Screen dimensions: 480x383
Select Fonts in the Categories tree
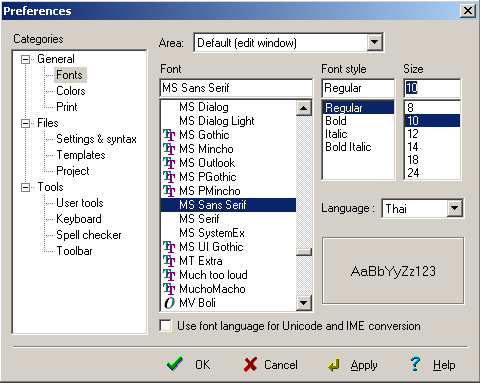point(69,75)
